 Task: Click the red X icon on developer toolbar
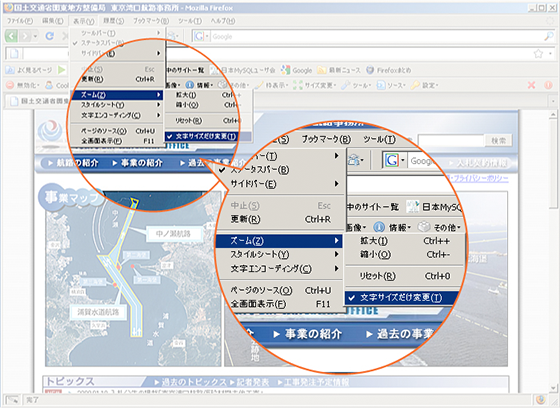pos(531,85)
